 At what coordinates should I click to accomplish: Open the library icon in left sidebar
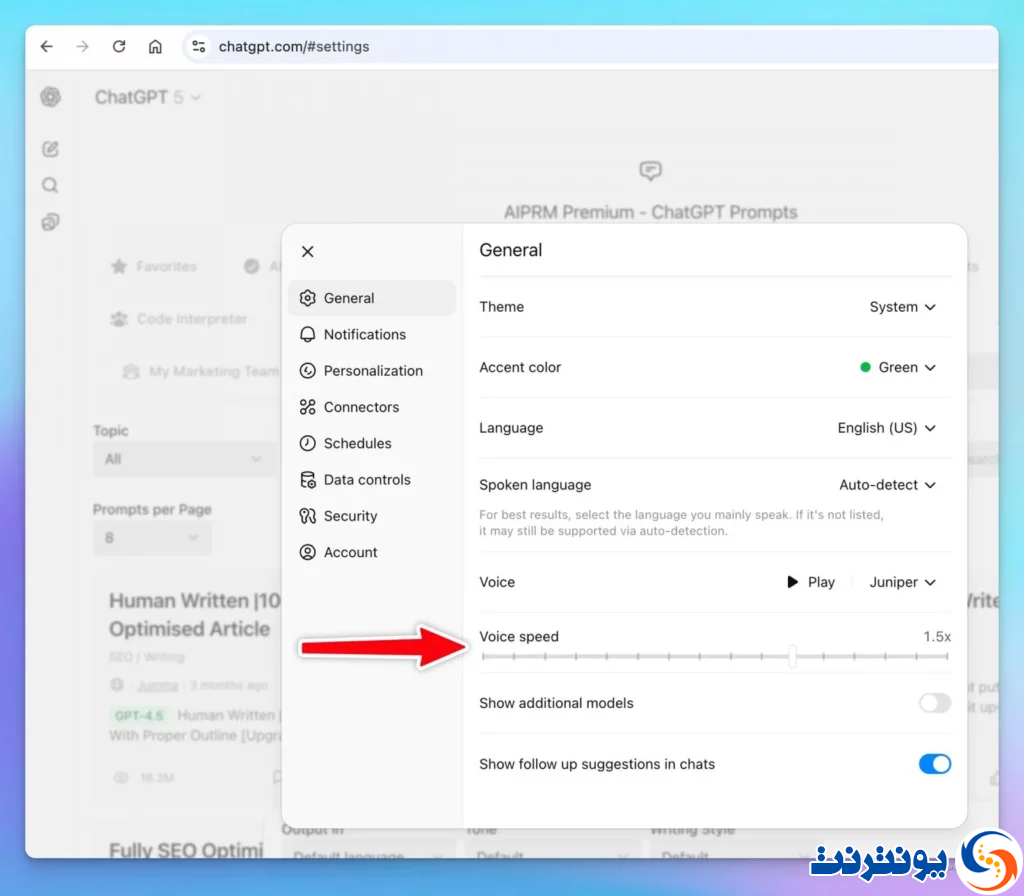[x=50, y=222]
